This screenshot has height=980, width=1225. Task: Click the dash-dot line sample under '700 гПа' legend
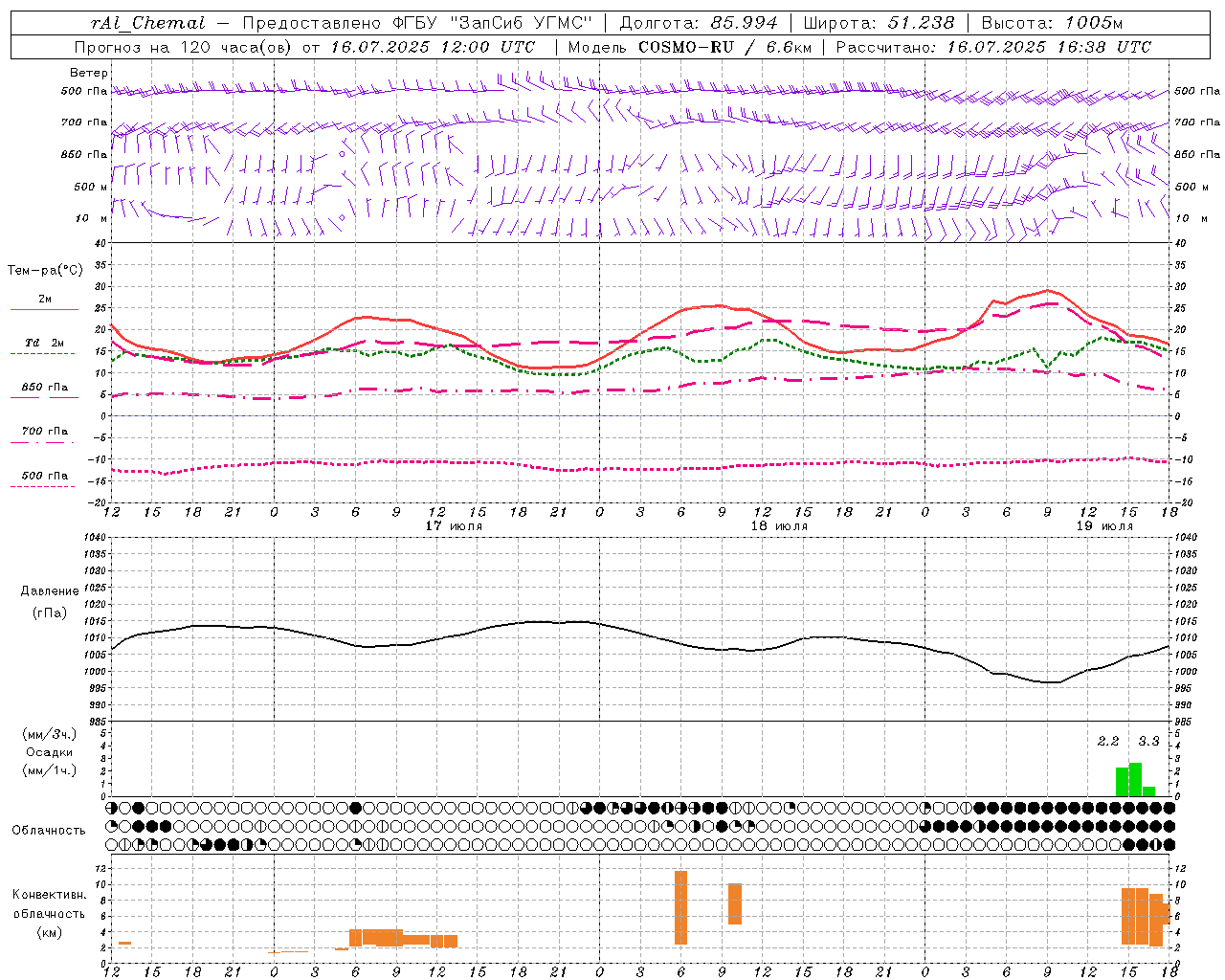tap(42, 443)
